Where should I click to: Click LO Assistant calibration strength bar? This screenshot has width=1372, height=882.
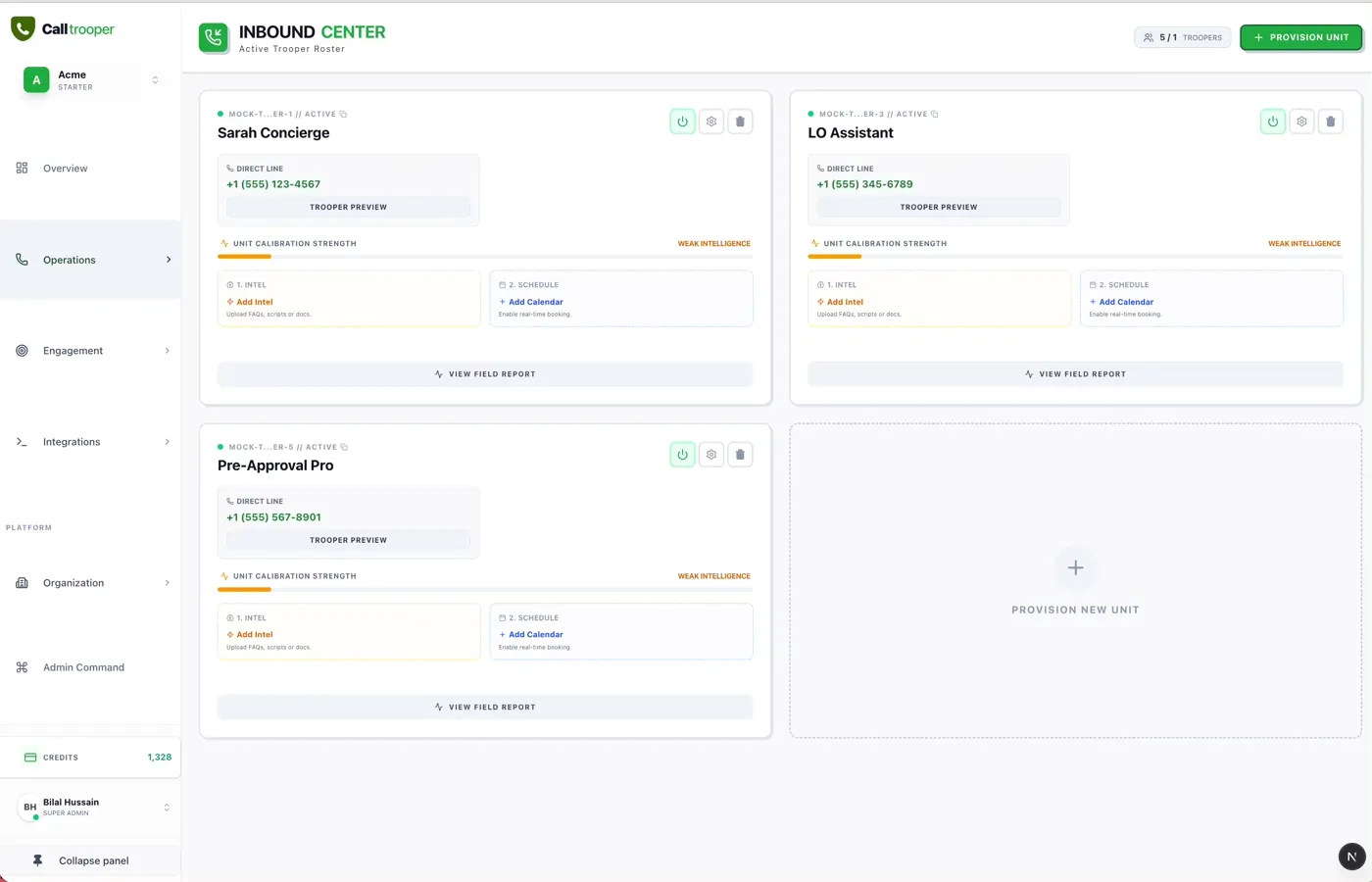point(1075,257)
